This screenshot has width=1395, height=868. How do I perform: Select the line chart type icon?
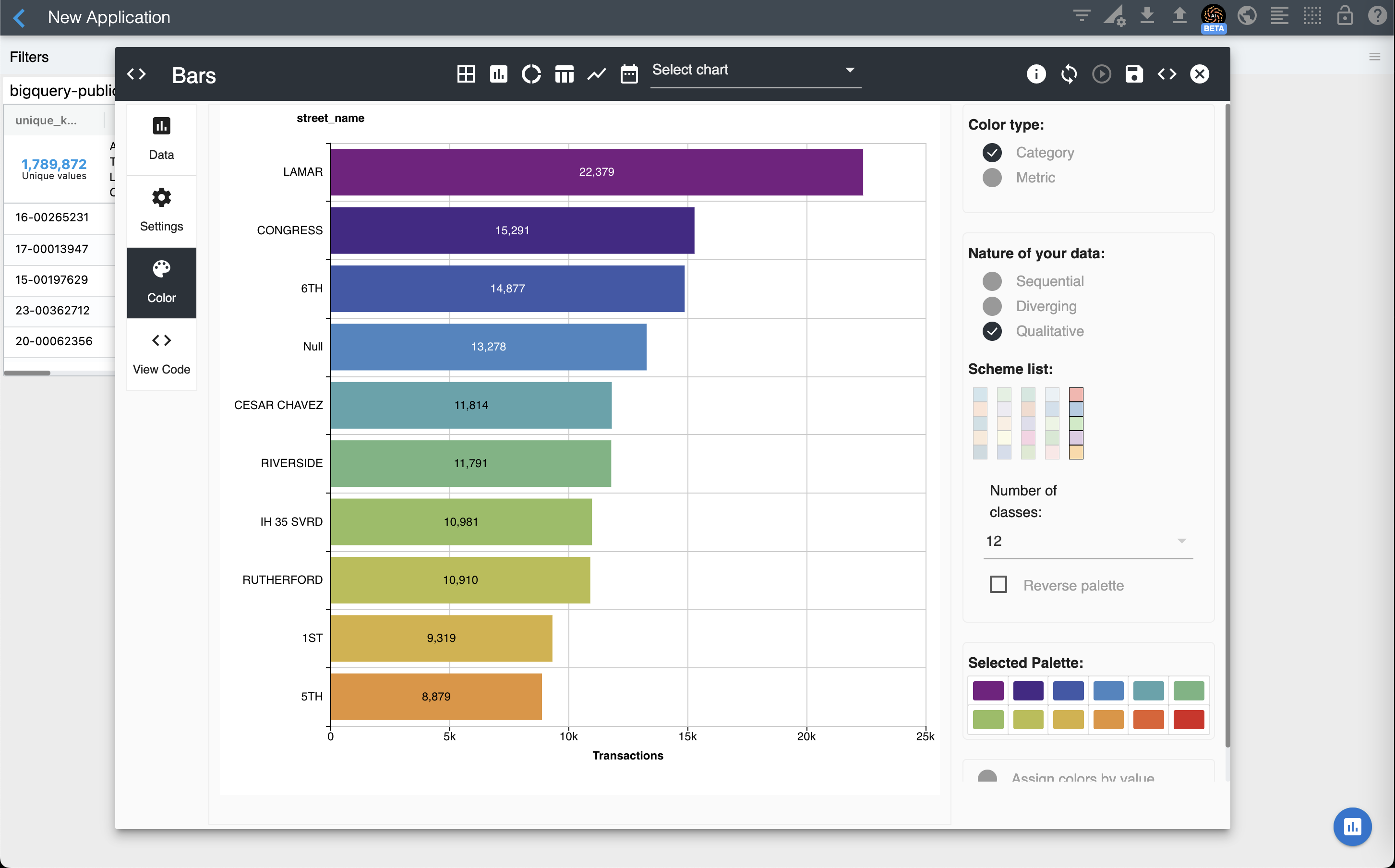coord(597,74)
